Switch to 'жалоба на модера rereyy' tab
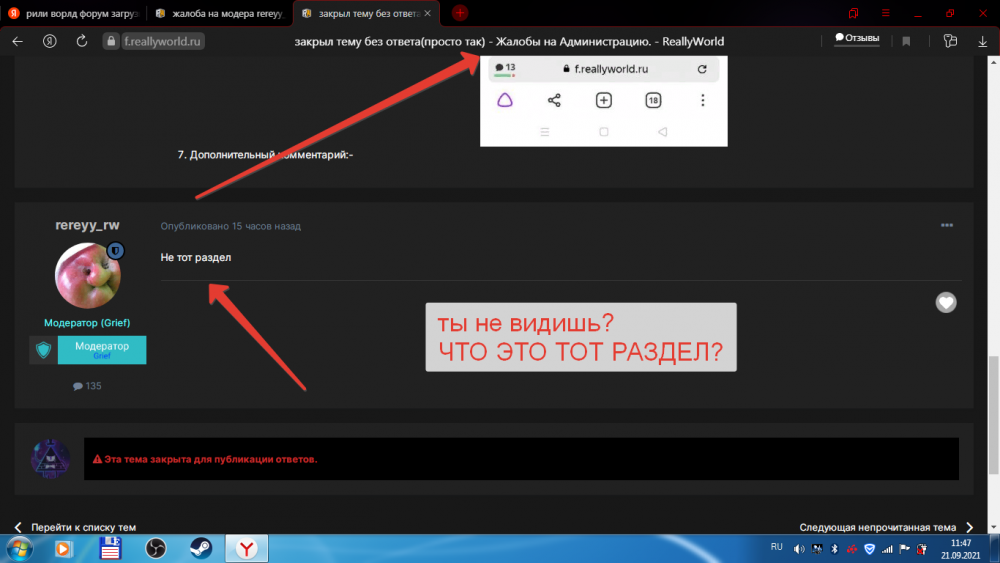The width and height of the screenshot is (1000, 563). pos(219,13)
